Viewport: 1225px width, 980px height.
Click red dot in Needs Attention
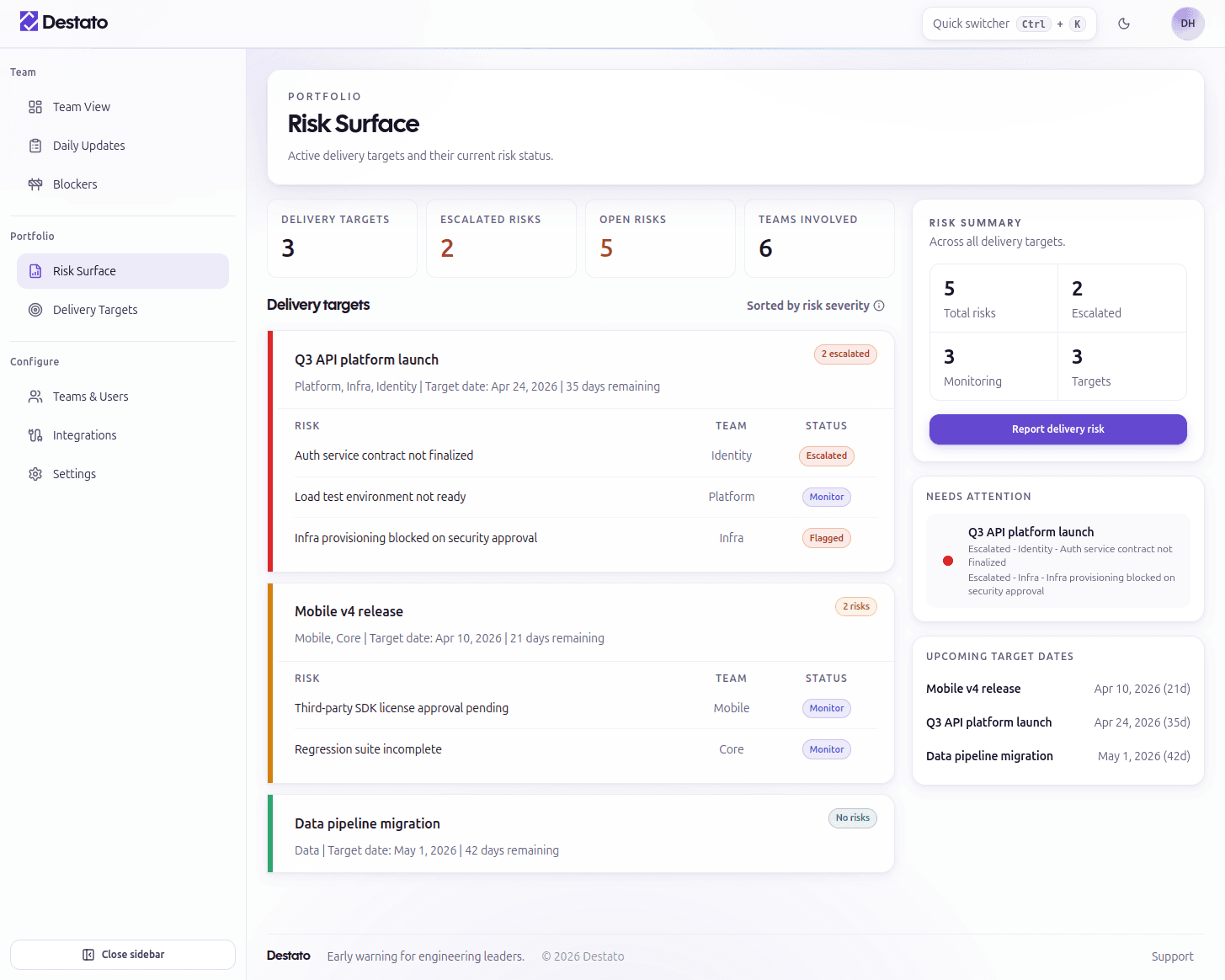[948, 561]
